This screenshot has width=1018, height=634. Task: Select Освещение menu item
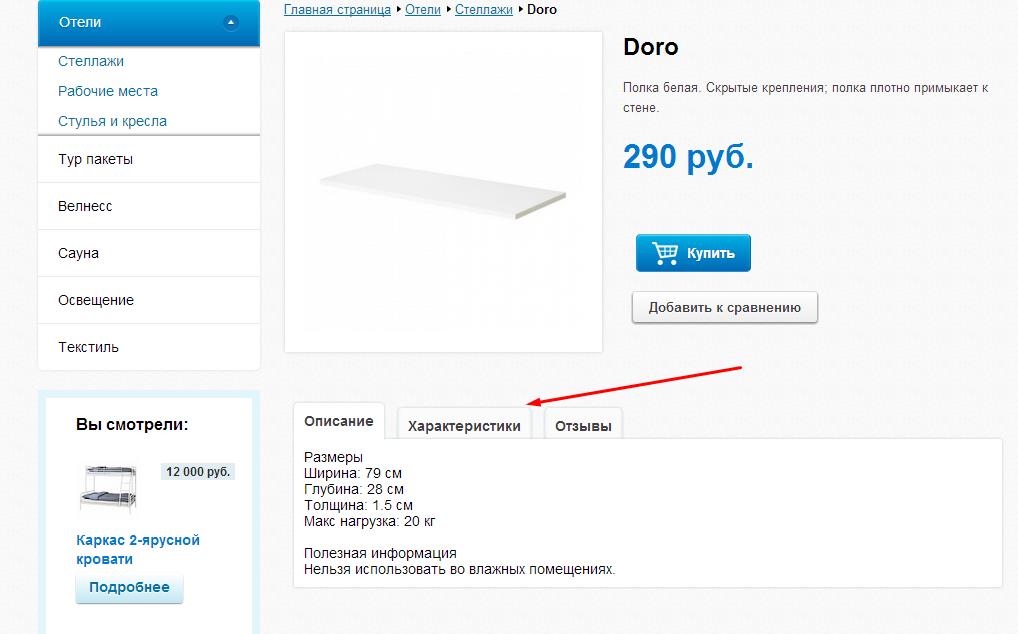pos(149,300)
